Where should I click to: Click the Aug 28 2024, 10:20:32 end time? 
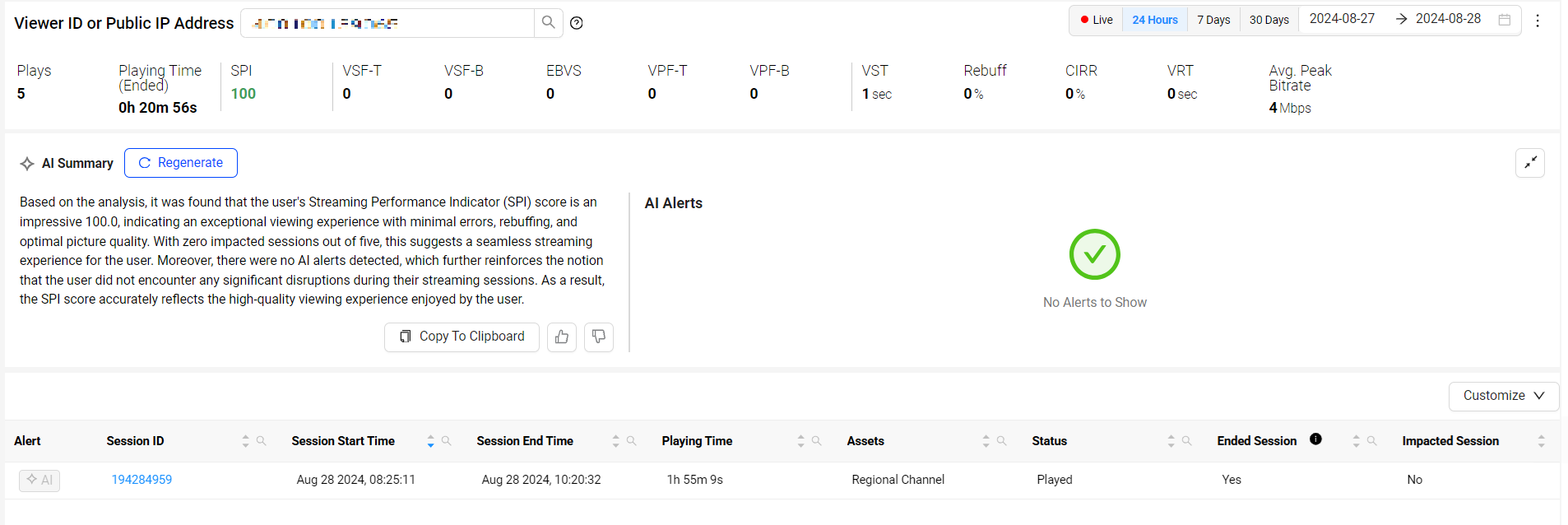pyautogui.click(x=540, y=480)
